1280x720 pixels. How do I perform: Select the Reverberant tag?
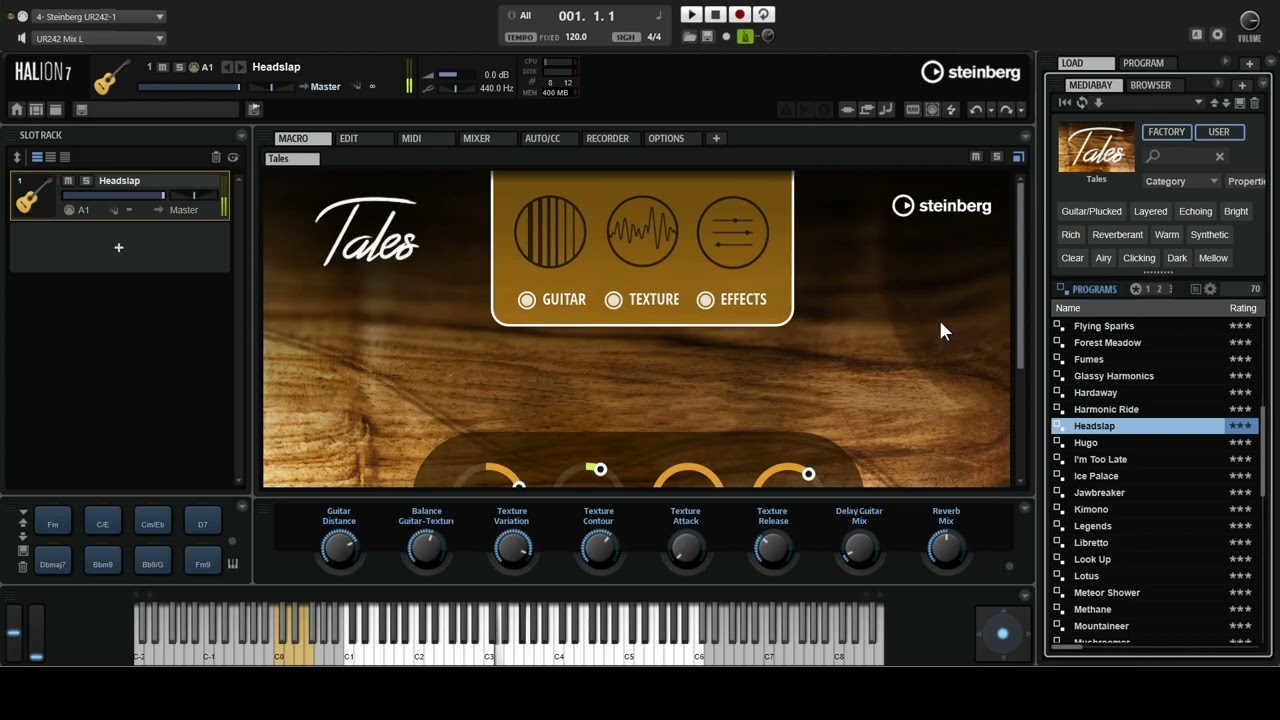point(1117,235)
